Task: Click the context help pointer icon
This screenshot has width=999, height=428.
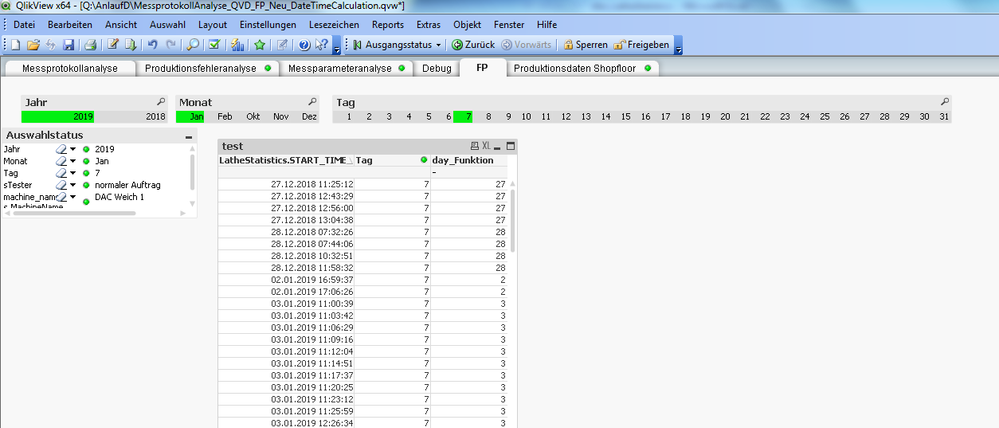Action: 321,45
